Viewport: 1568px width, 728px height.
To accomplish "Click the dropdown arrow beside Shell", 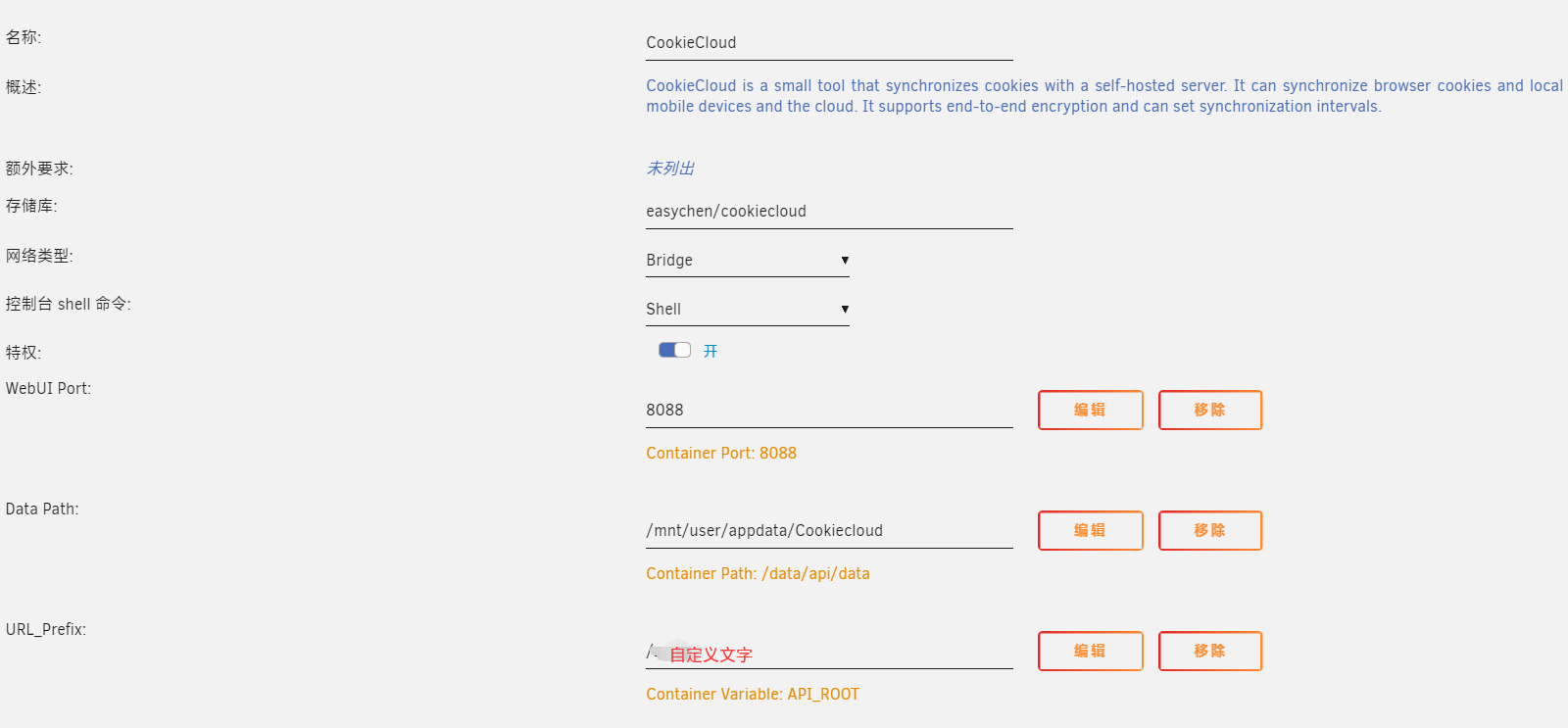I will [845, 310].
